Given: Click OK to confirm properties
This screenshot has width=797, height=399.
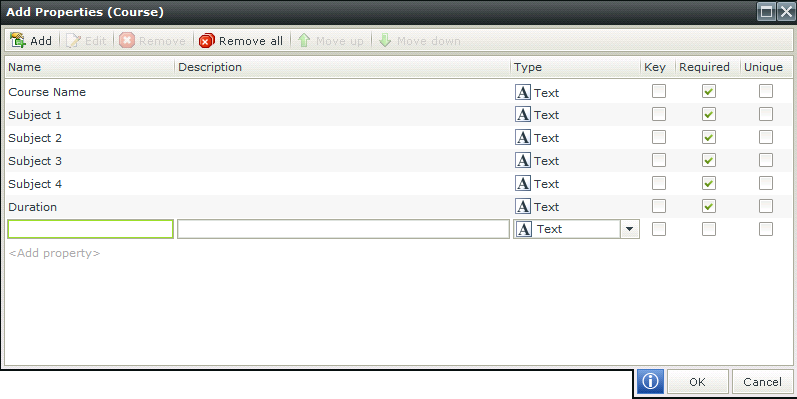Looking at the screenshot, I should [x=697, y=382].
